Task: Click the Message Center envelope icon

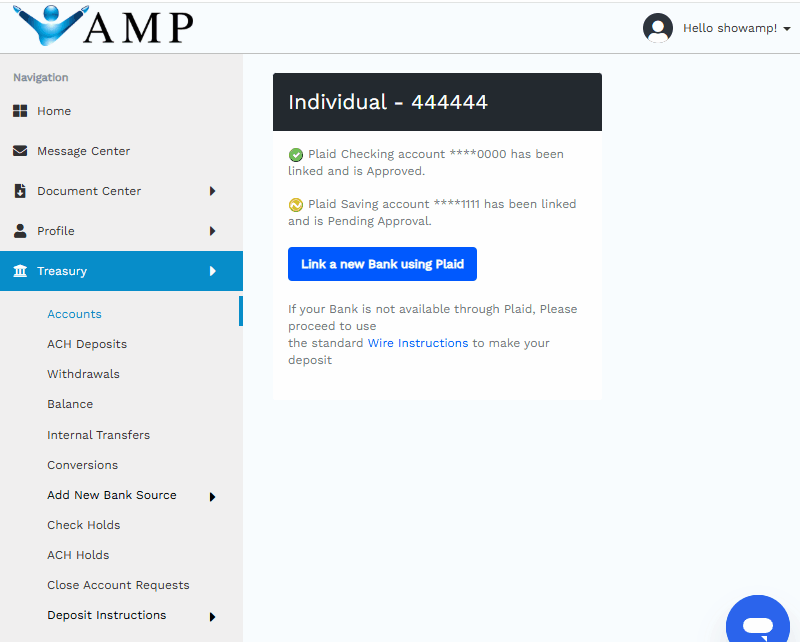Action: 20,151
